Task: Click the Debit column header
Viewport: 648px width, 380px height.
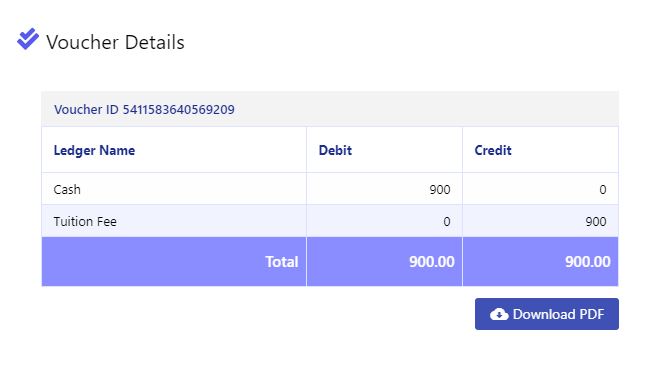Action: (335, 150)
